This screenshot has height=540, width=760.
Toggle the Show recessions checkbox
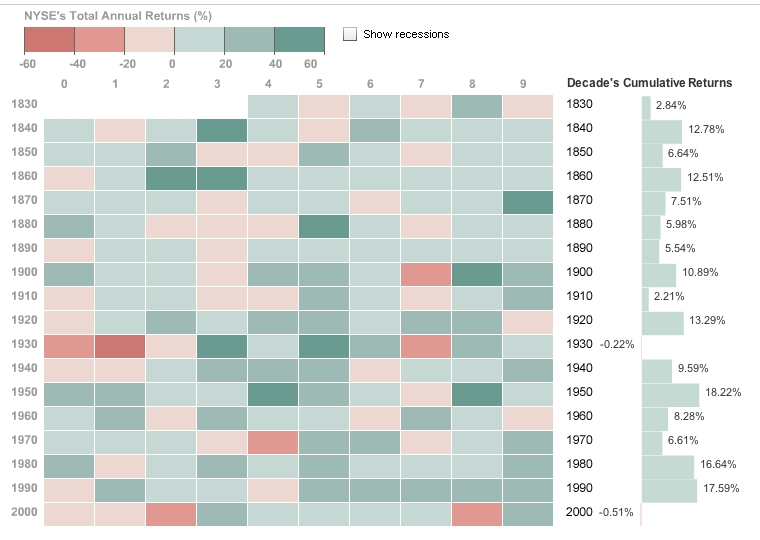click(x=350, y=34)
